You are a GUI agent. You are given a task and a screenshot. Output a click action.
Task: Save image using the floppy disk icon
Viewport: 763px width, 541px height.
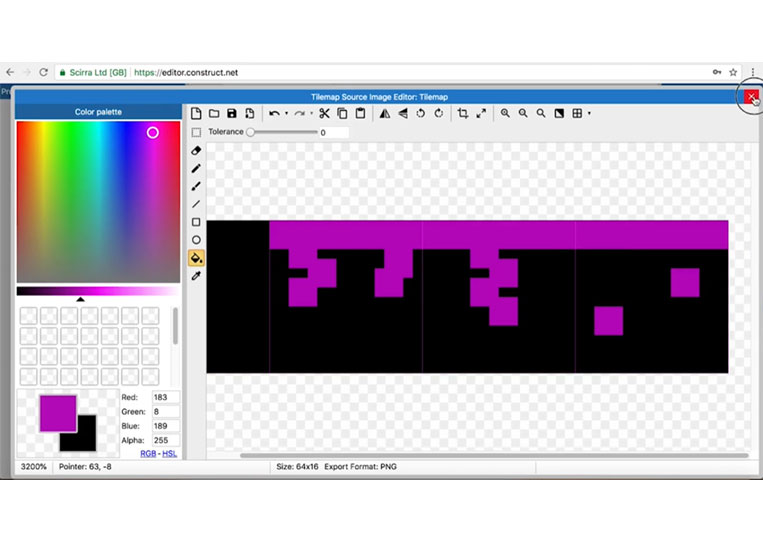(232, 113)
